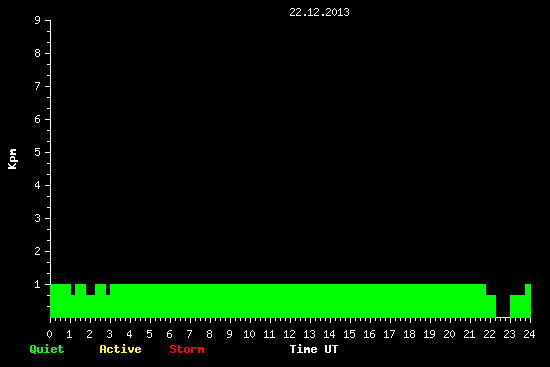Click the hour 6 time axis label

[x=169, y=334]
